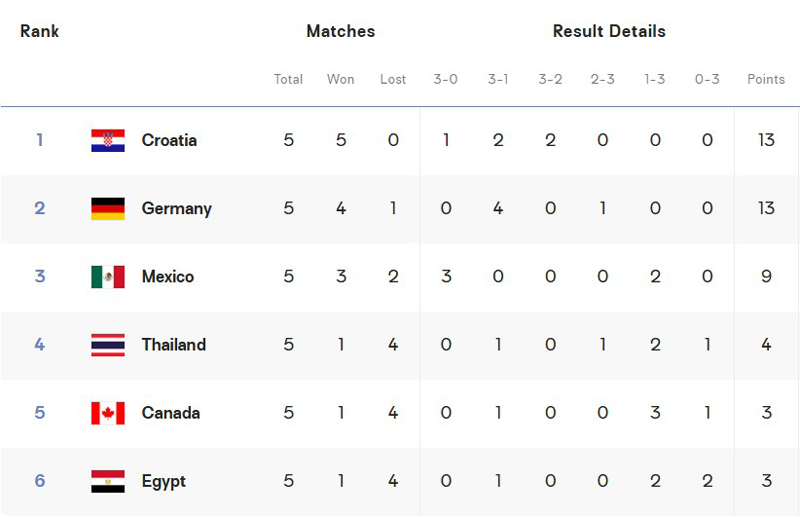The image size is (800, 517).
Task: Select the Rank header label
Action: tap(39, 31)
